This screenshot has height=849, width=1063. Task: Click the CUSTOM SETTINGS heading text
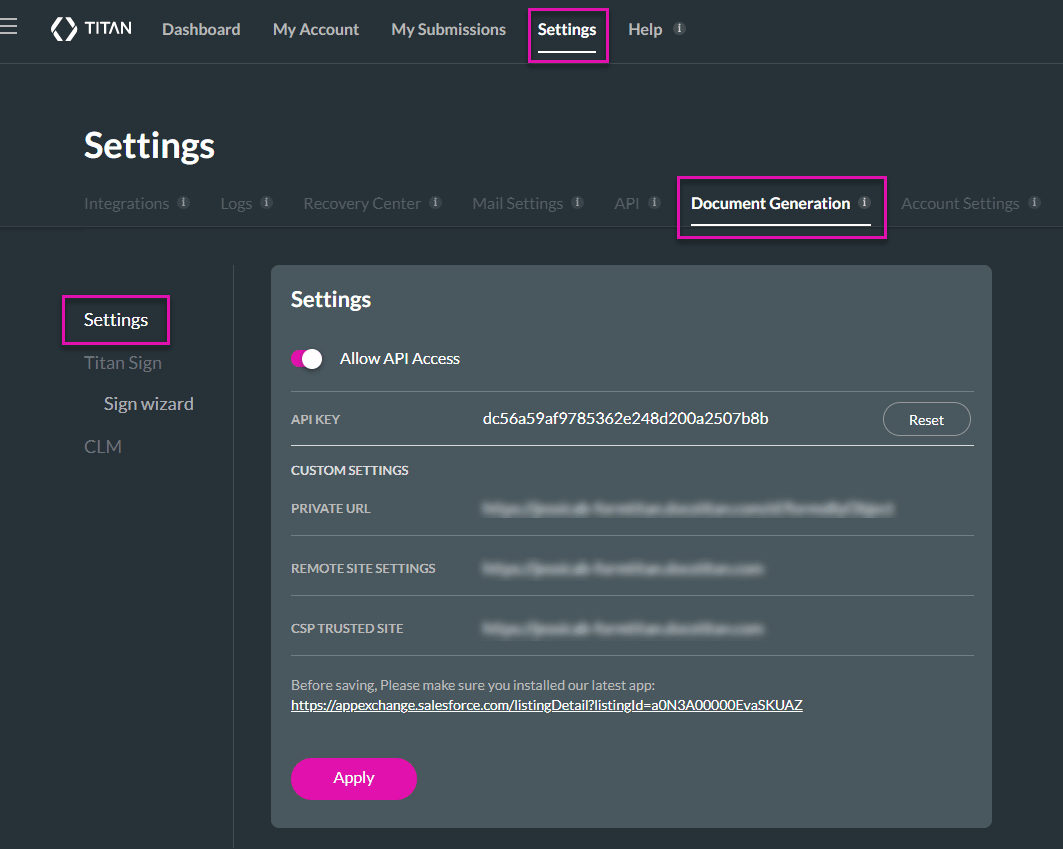click(350, 471)
